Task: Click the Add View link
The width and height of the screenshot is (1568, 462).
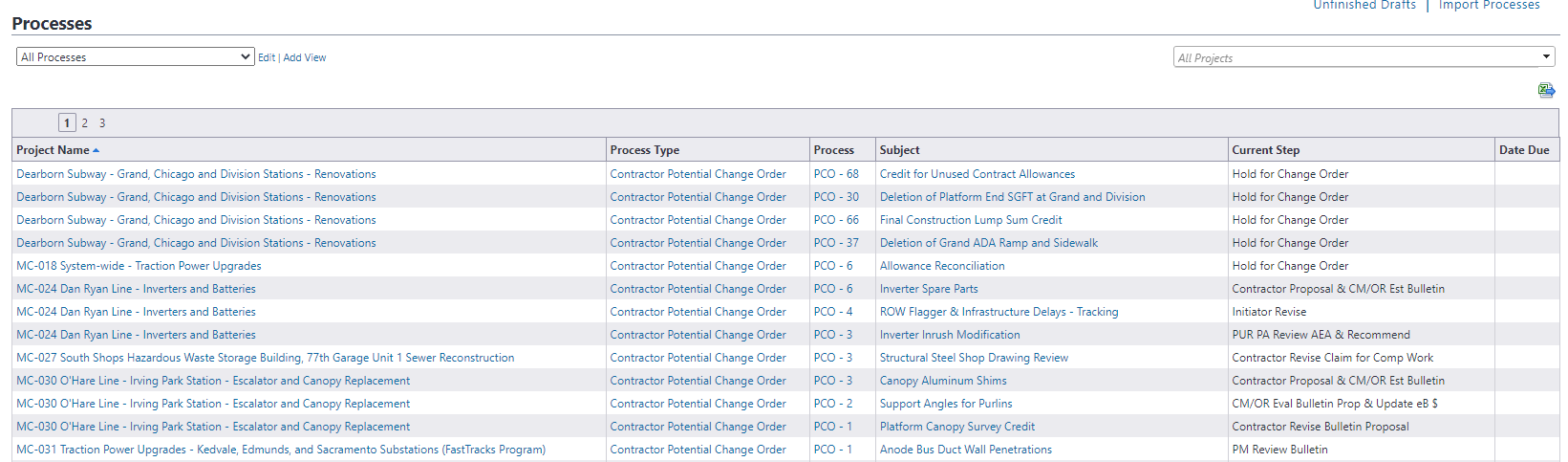Action: 305,57
